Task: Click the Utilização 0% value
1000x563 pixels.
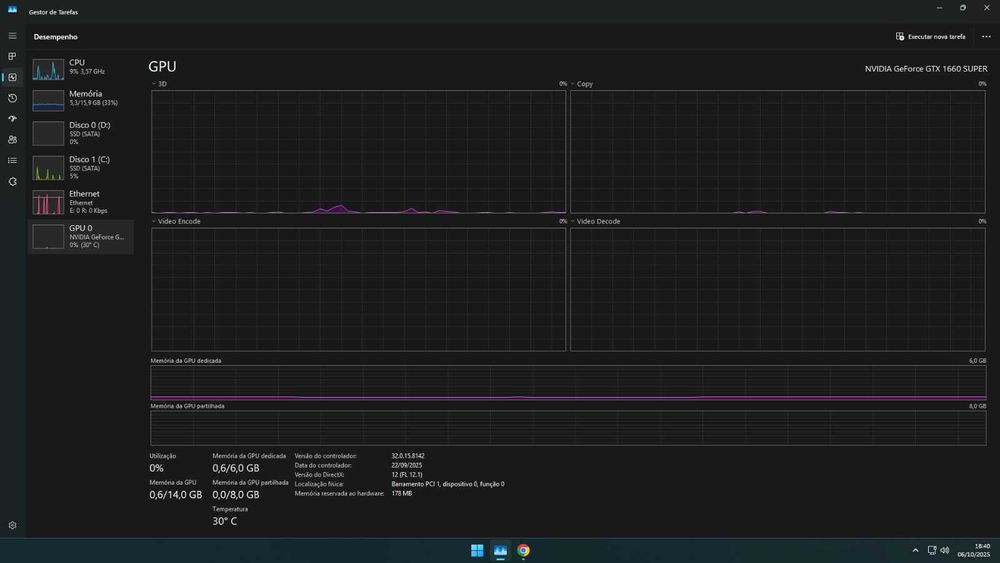Action: pos(156,468)
